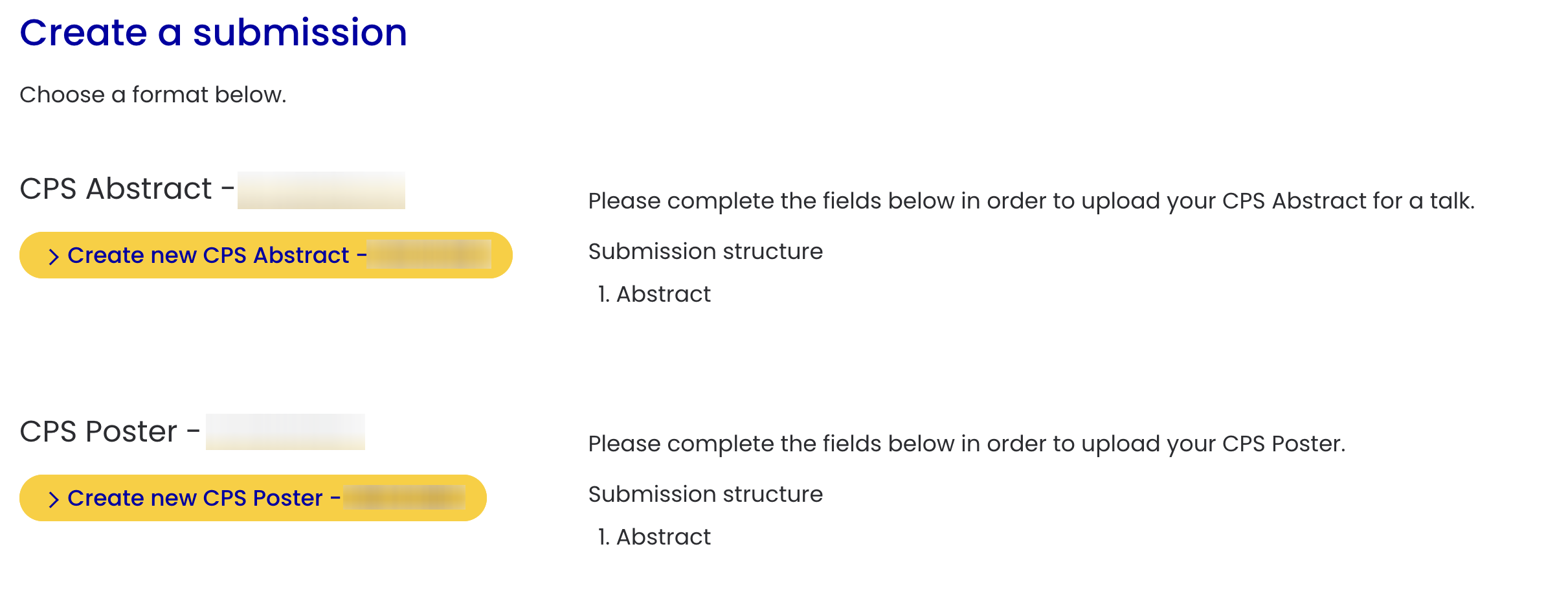The height and width of the screenshot is (597, 1568).
Task: Select the arrow glyph before 'Create new CPS Abstract'
Action: point(54,255)
